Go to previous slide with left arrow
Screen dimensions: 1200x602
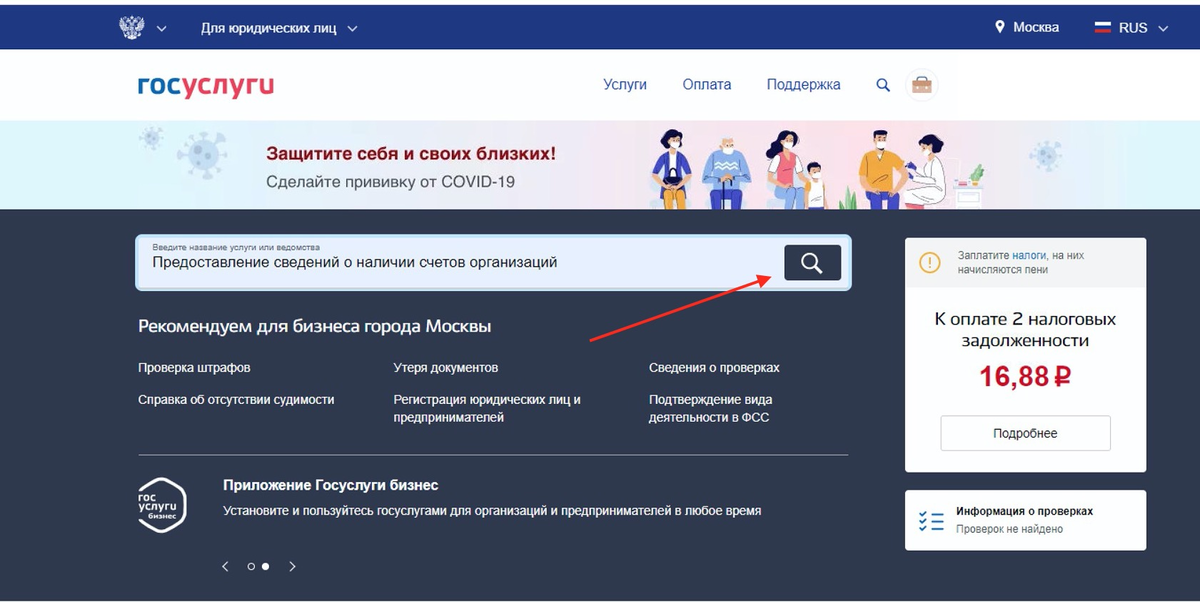click(226, 566)
